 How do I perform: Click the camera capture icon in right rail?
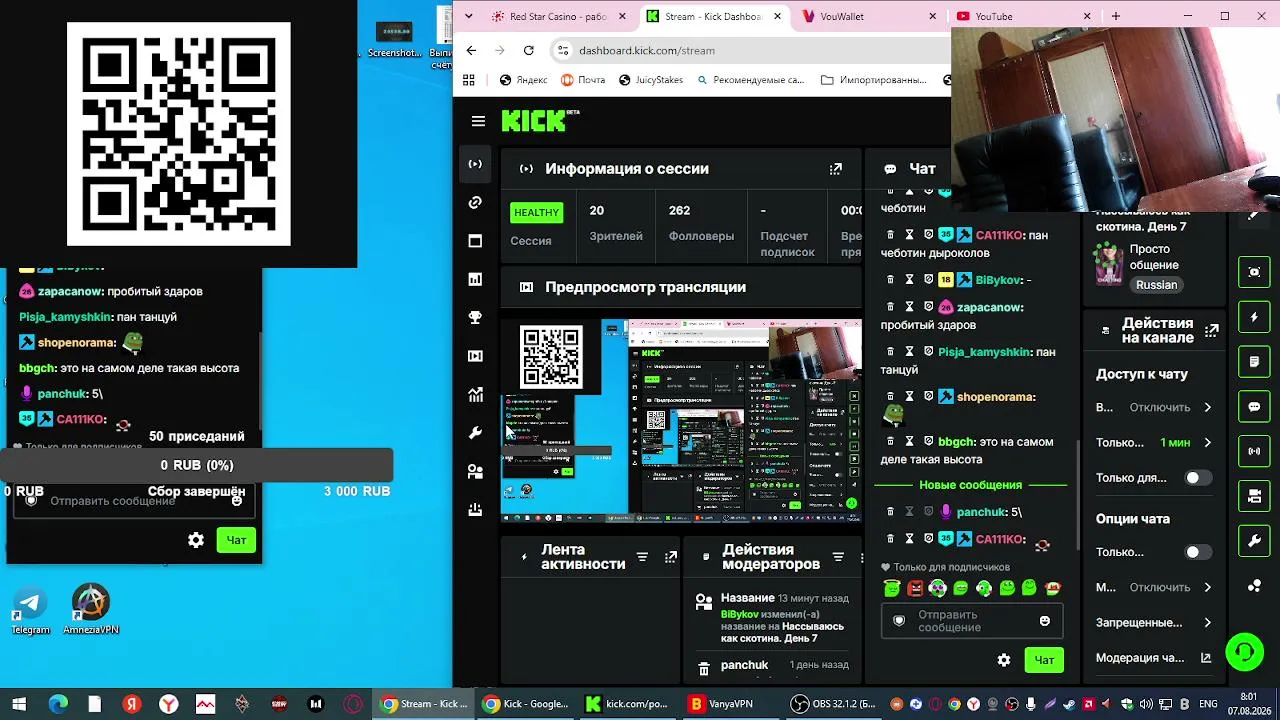tap(1254, 272)
